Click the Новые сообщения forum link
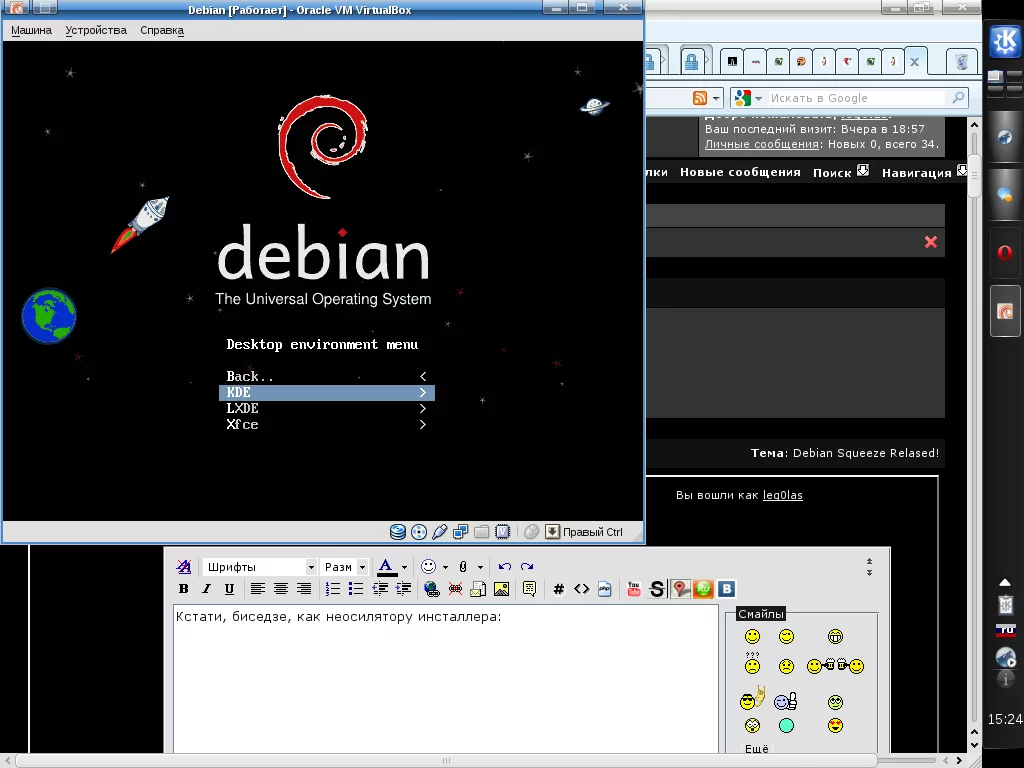Screen dimensions: 1024x768 coord(740,172)
